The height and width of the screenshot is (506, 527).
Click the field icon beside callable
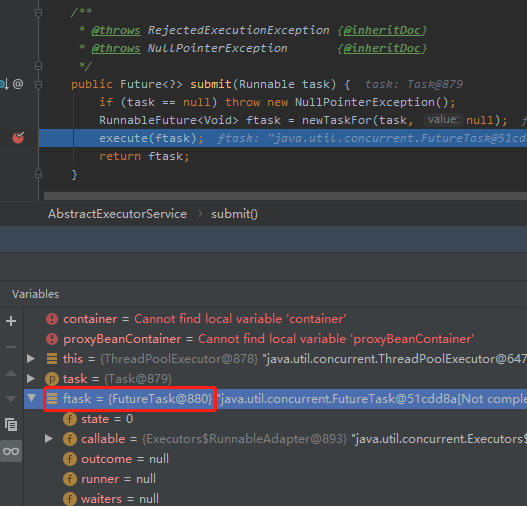(70, 439)
